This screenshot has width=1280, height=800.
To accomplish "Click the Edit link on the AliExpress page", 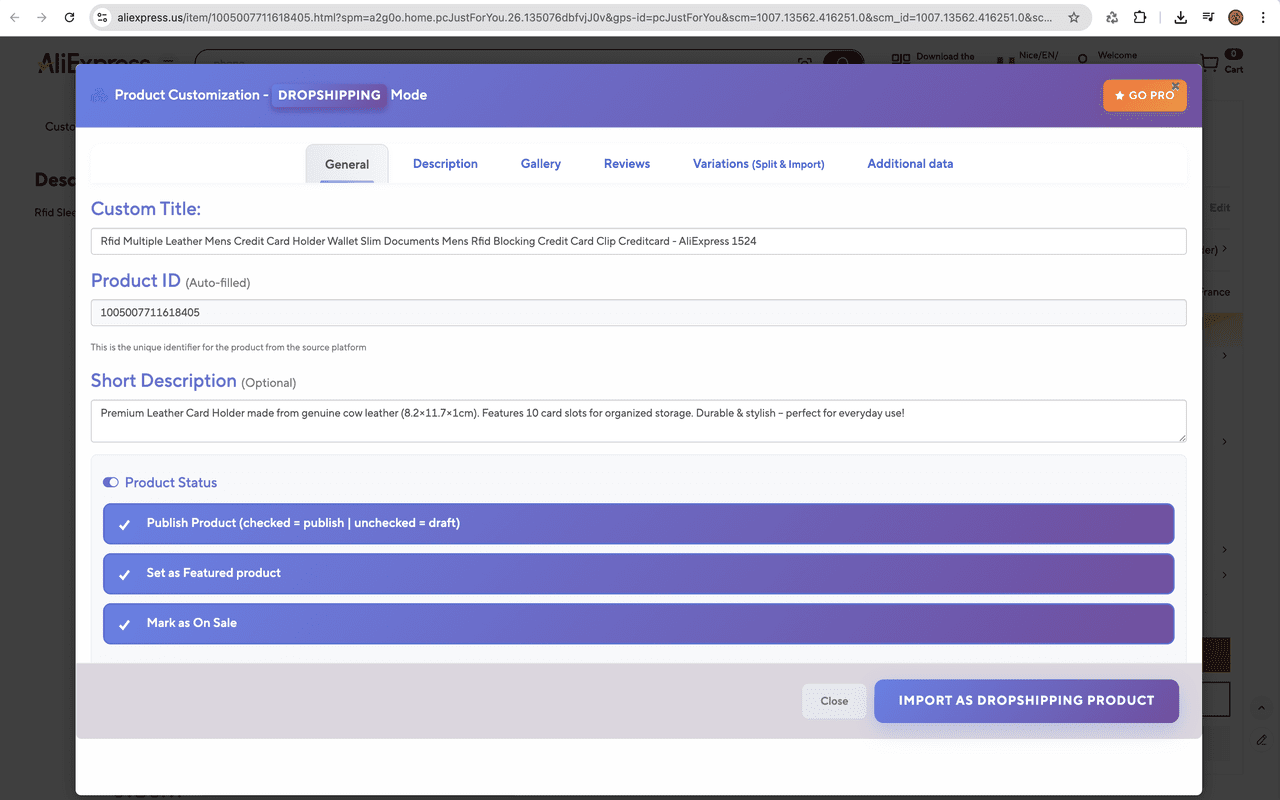I will 1220,208.
